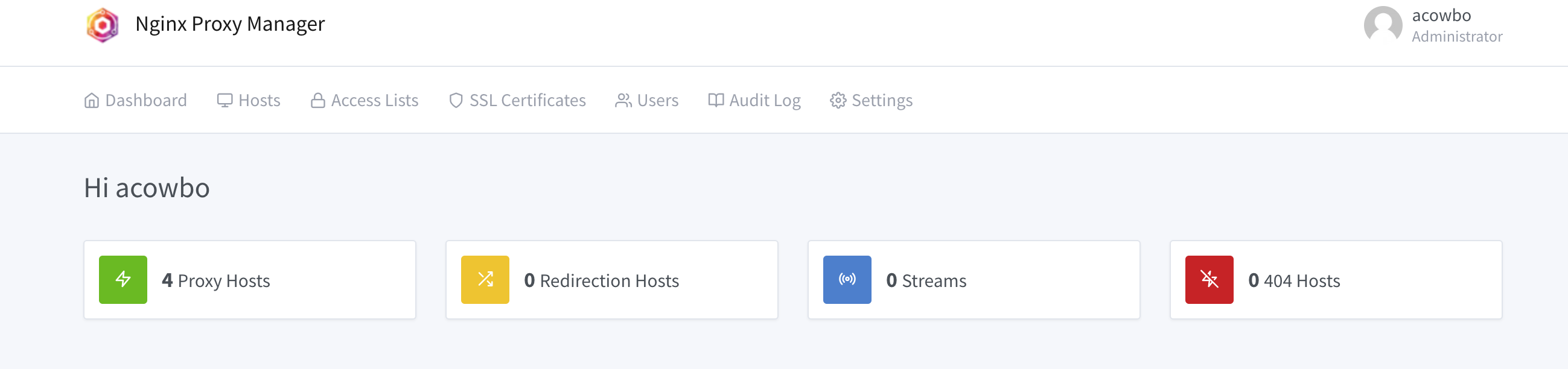Click the house icon beside Dashboard
This screenshot has width=1568, height=369.
tap(91, 100)
